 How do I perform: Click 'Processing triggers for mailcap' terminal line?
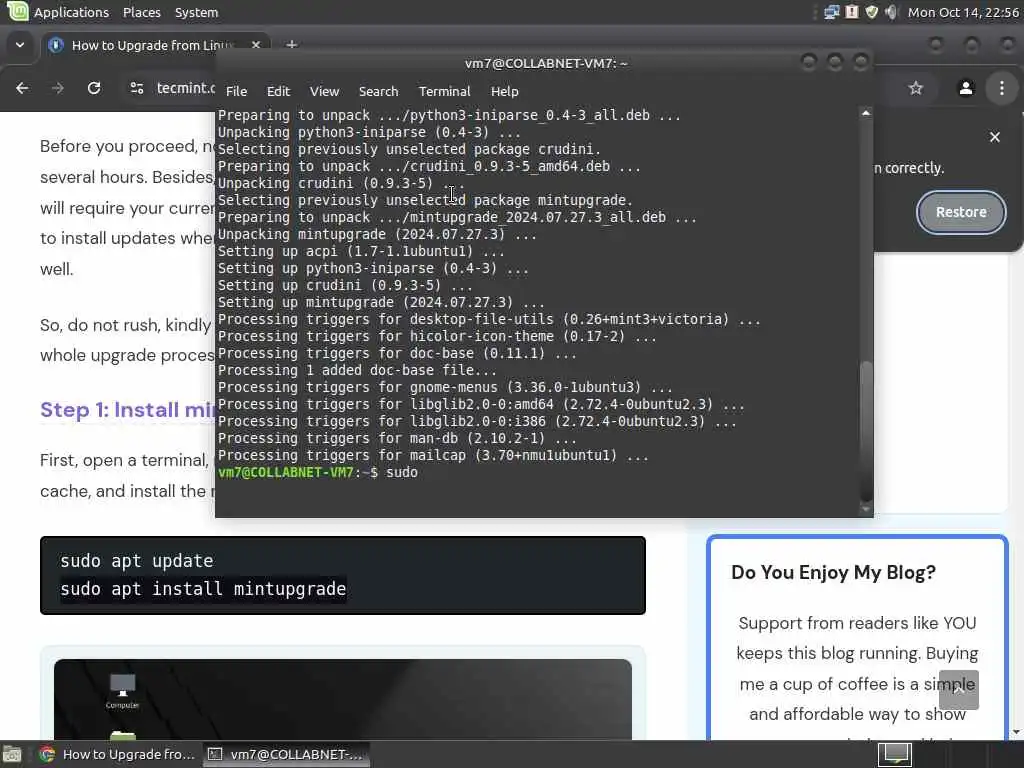tap(433, 456)
